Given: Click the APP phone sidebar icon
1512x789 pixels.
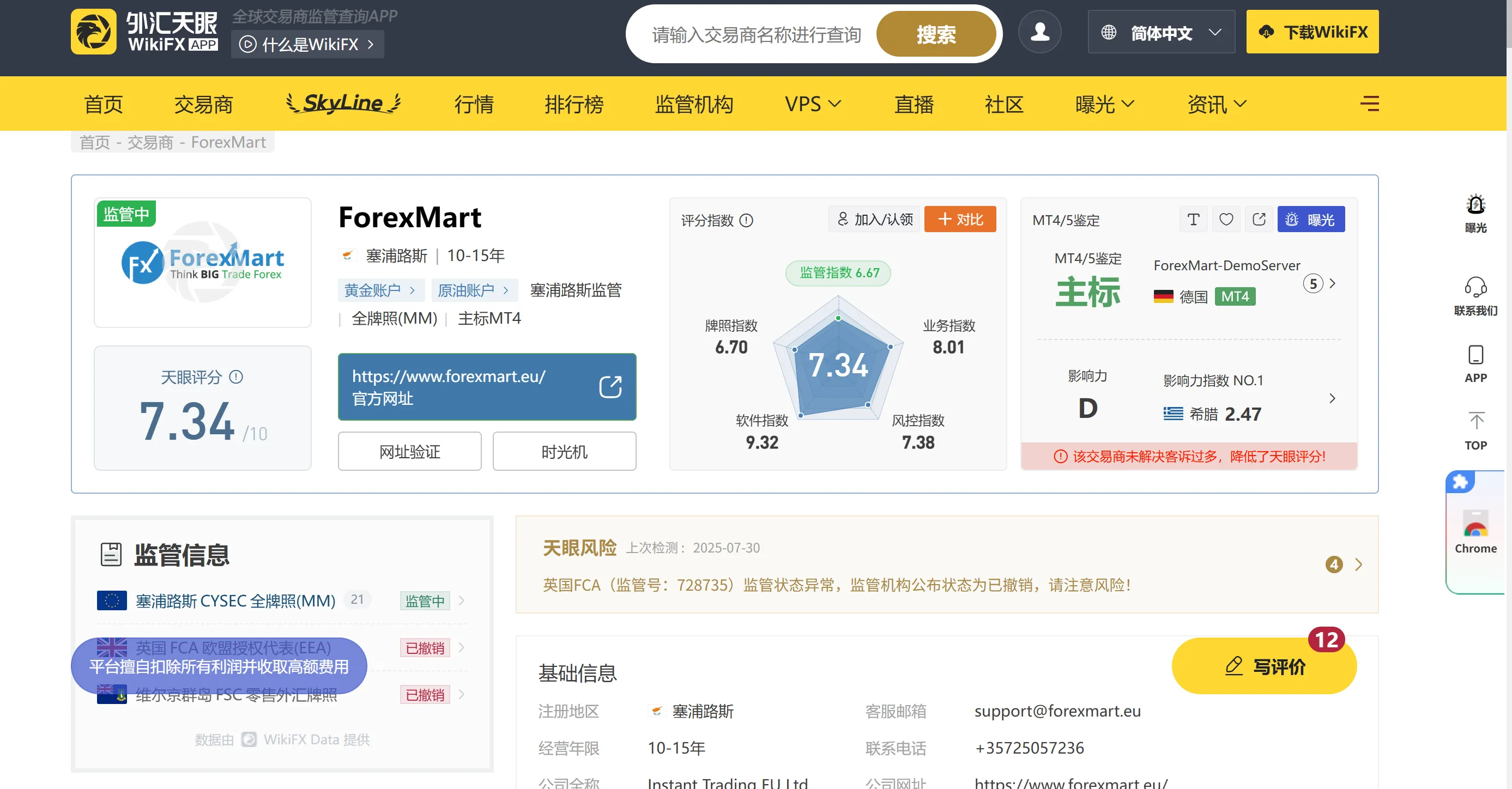Looking at the screenshot, I should (1475, 363).
